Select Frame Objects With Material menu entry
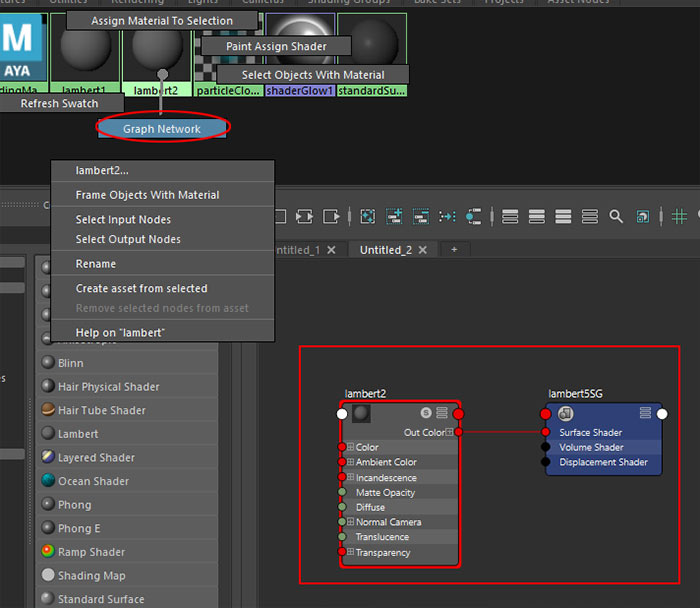 point(147,195)
